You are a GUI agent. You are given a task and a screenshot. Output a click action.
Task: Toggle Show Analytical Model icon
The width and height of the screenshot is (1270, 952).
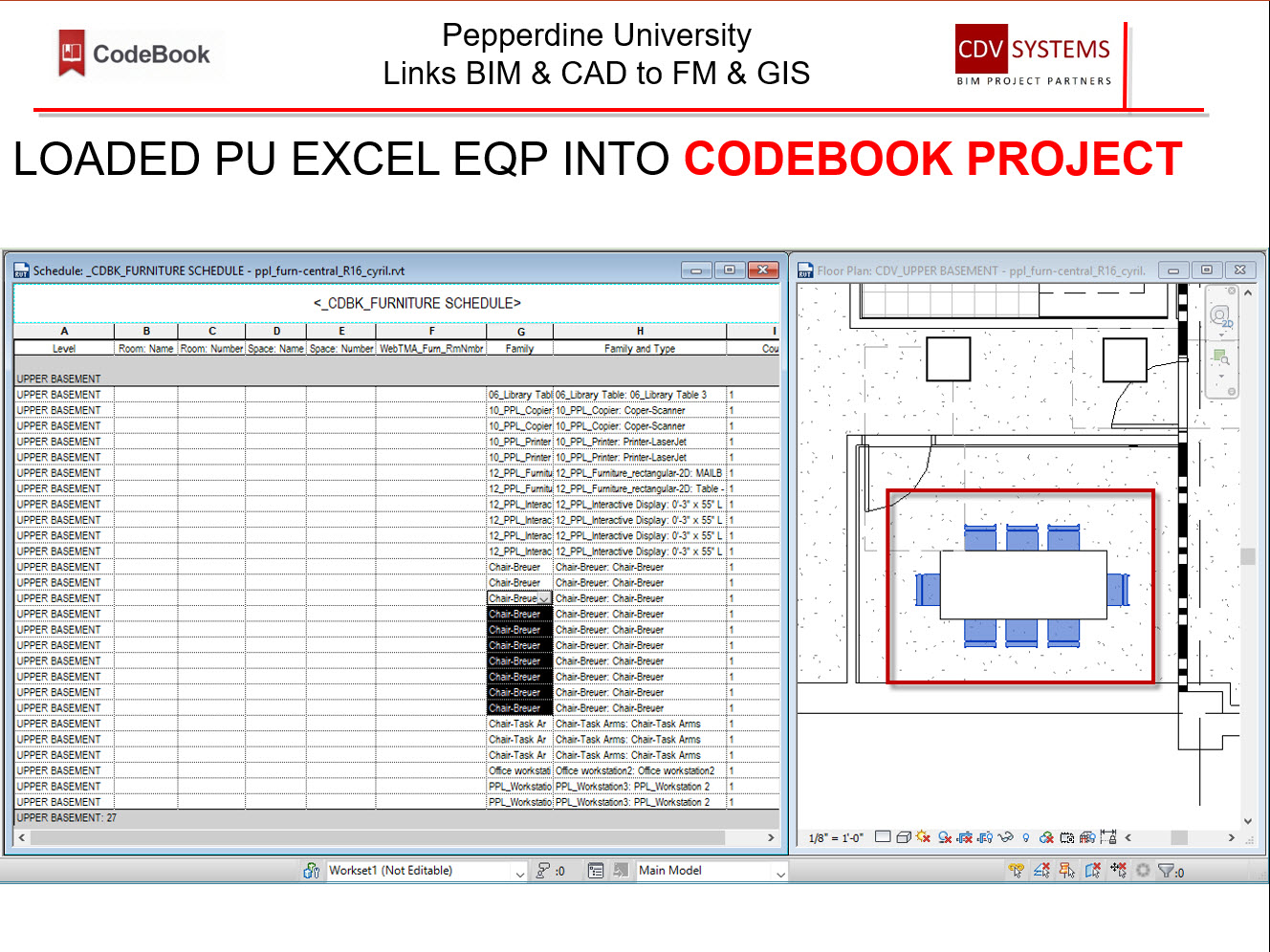1087,837
